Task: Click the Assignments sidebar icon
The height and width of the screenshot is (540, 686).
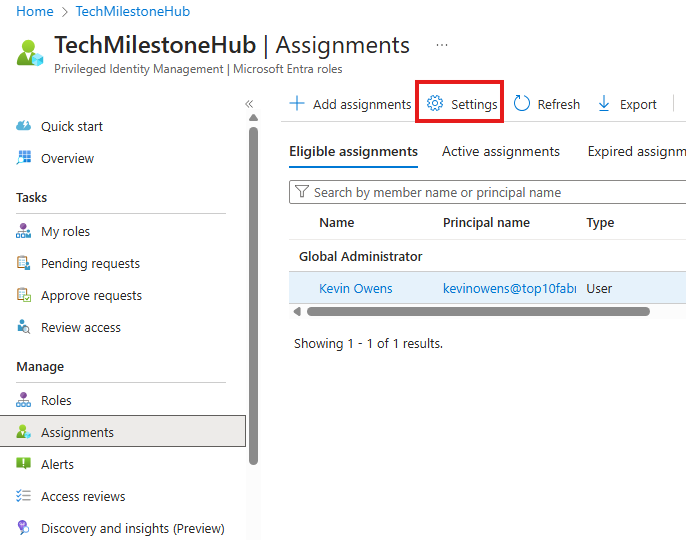Action: (24, 432)
